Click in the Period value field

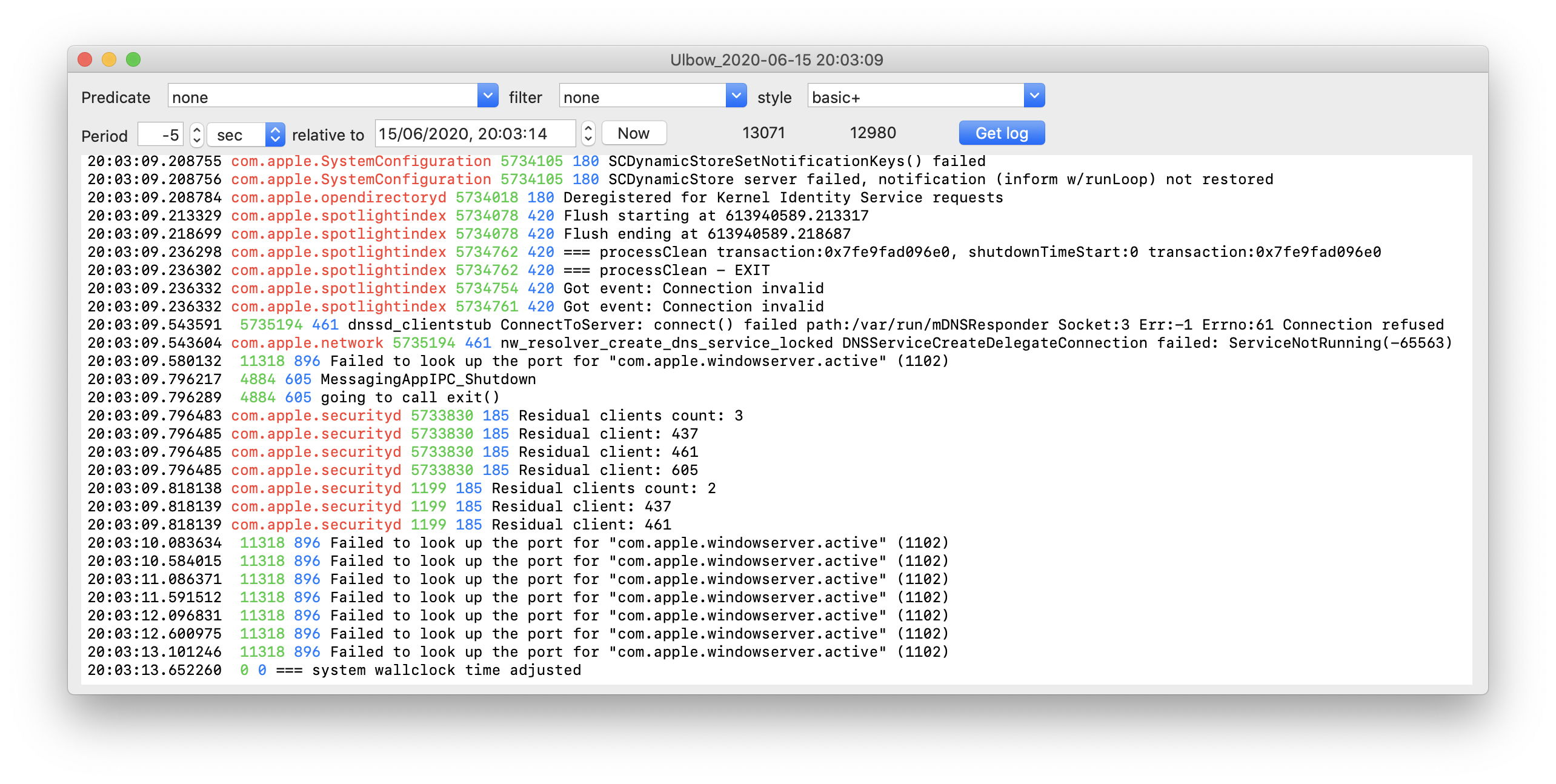pos(160,134)
